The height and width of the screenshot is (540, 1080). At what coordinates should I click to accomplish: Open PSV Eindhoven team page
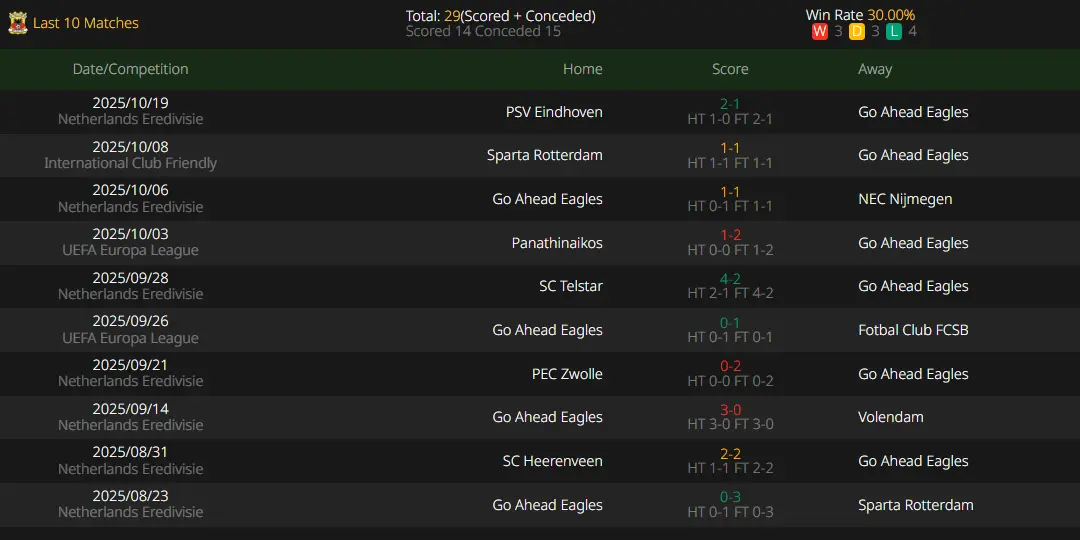click(x=554, y=112)
